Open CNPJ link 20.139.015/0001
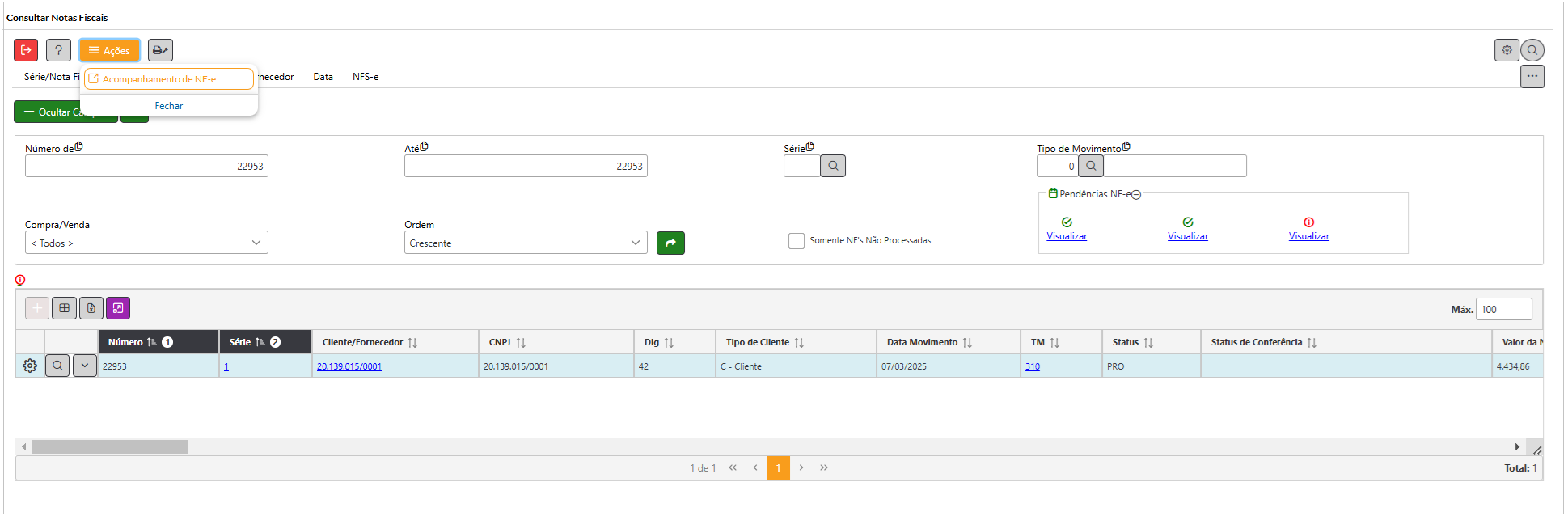The height and width of the screenshot is (516, 1568). (349, 366)
